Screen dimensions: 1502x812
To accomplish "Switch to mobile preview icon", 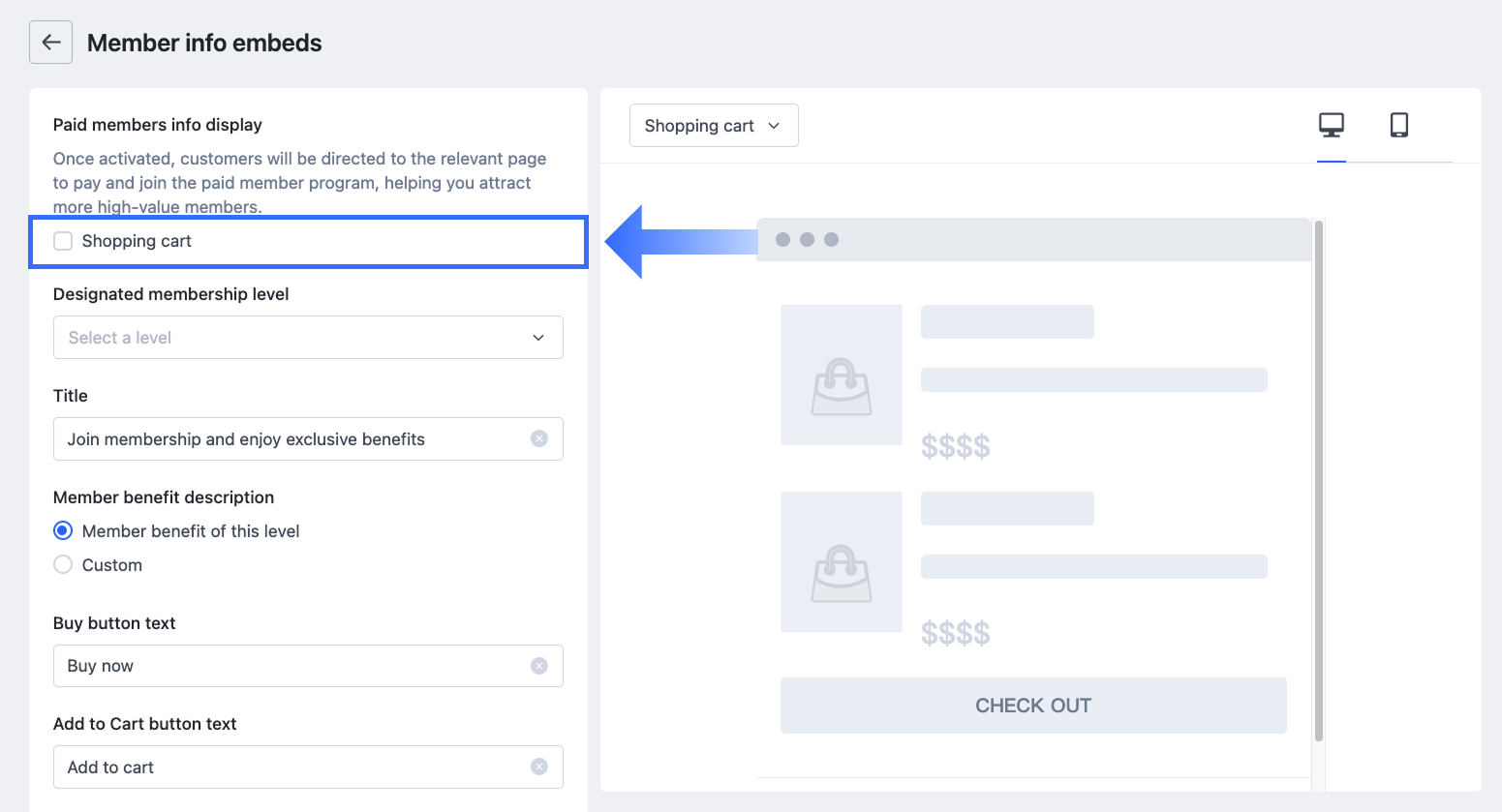I will click(1398, 125).
